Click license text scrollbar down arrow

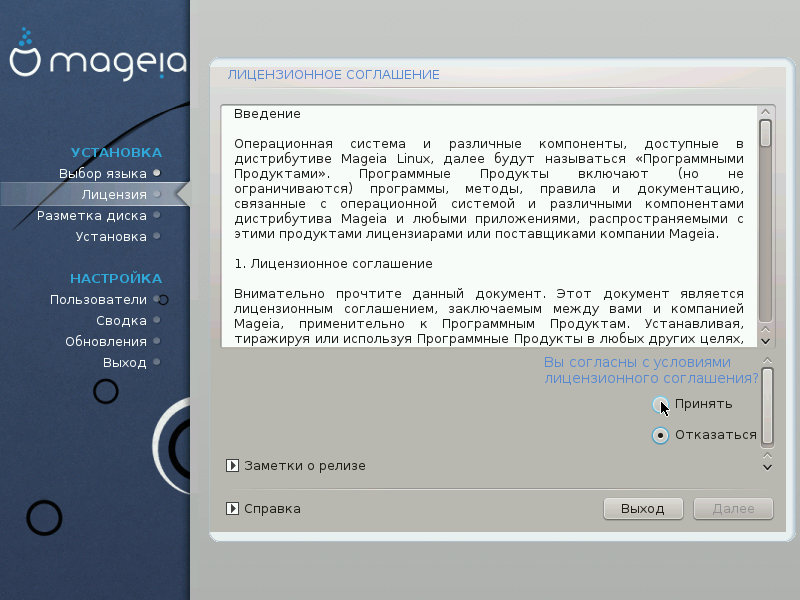(x=765, y=341)
